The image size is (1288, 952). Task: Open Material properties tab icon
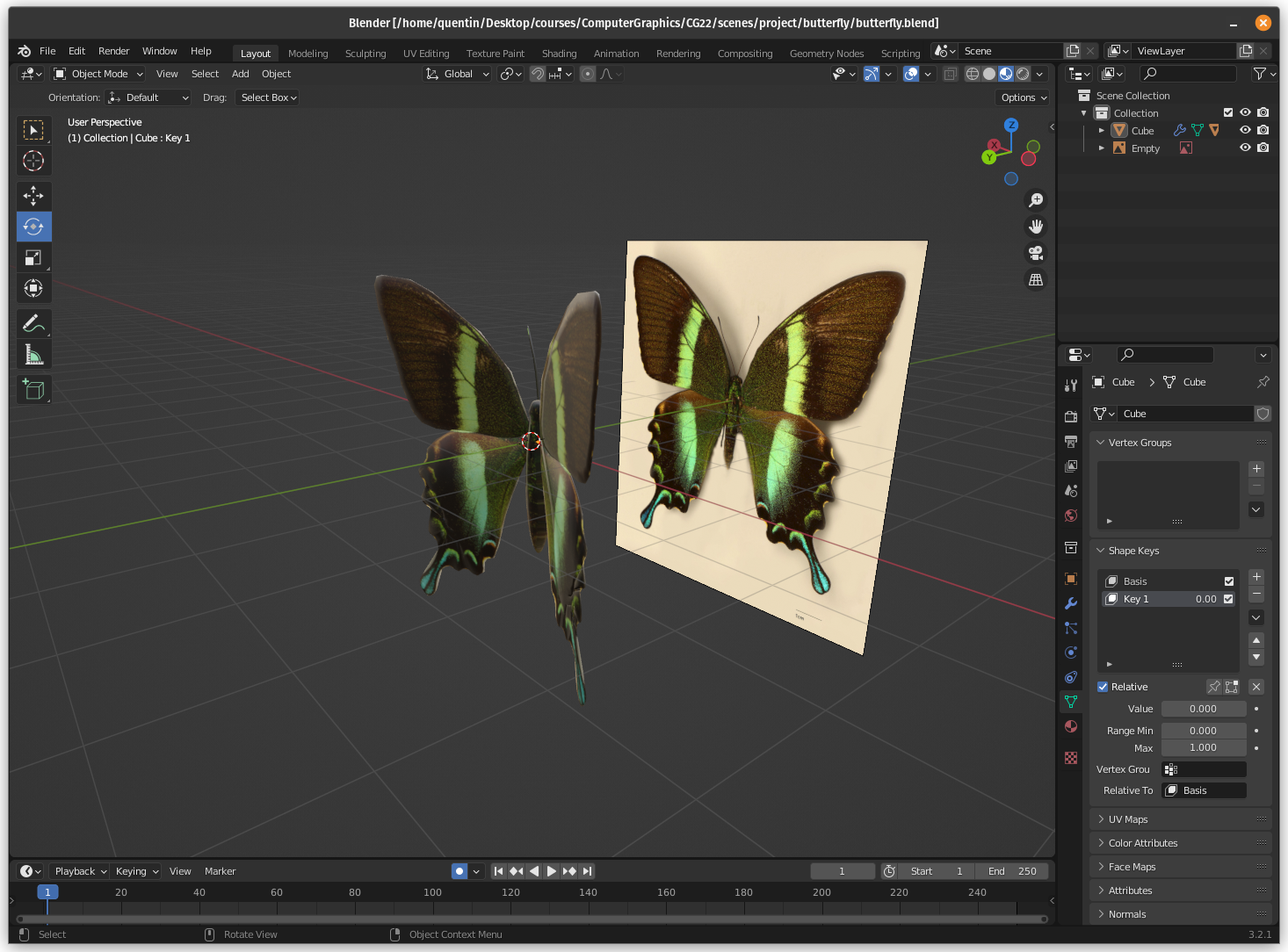1071,726
